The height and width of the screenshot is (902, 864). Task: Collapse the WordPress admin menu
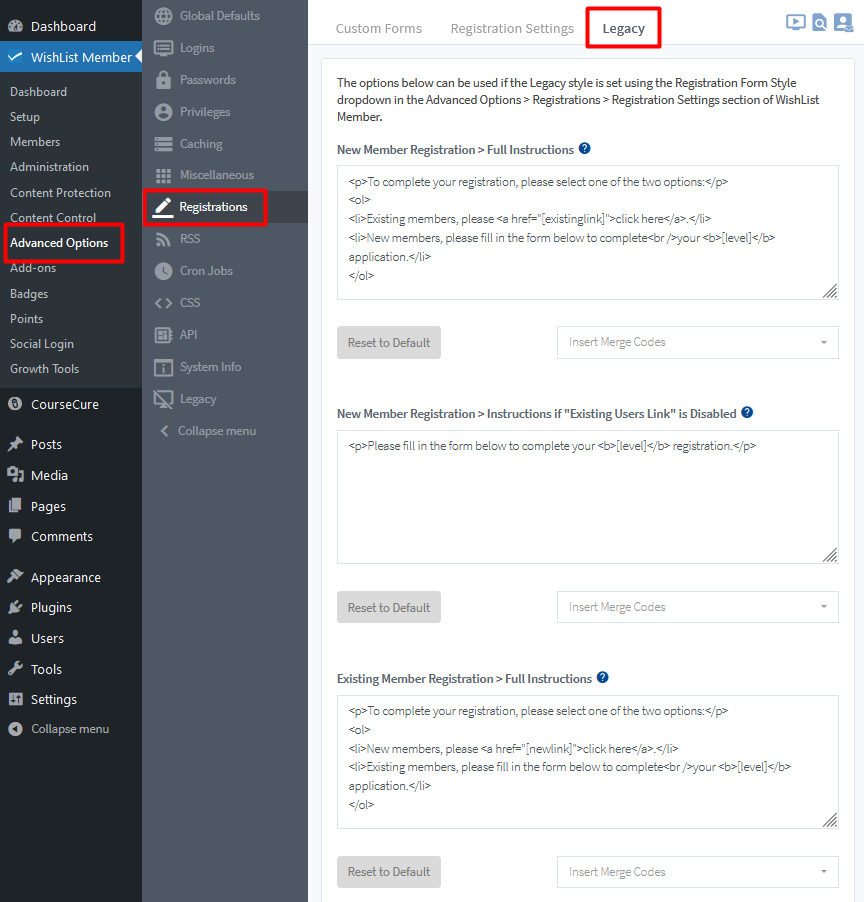60,729
